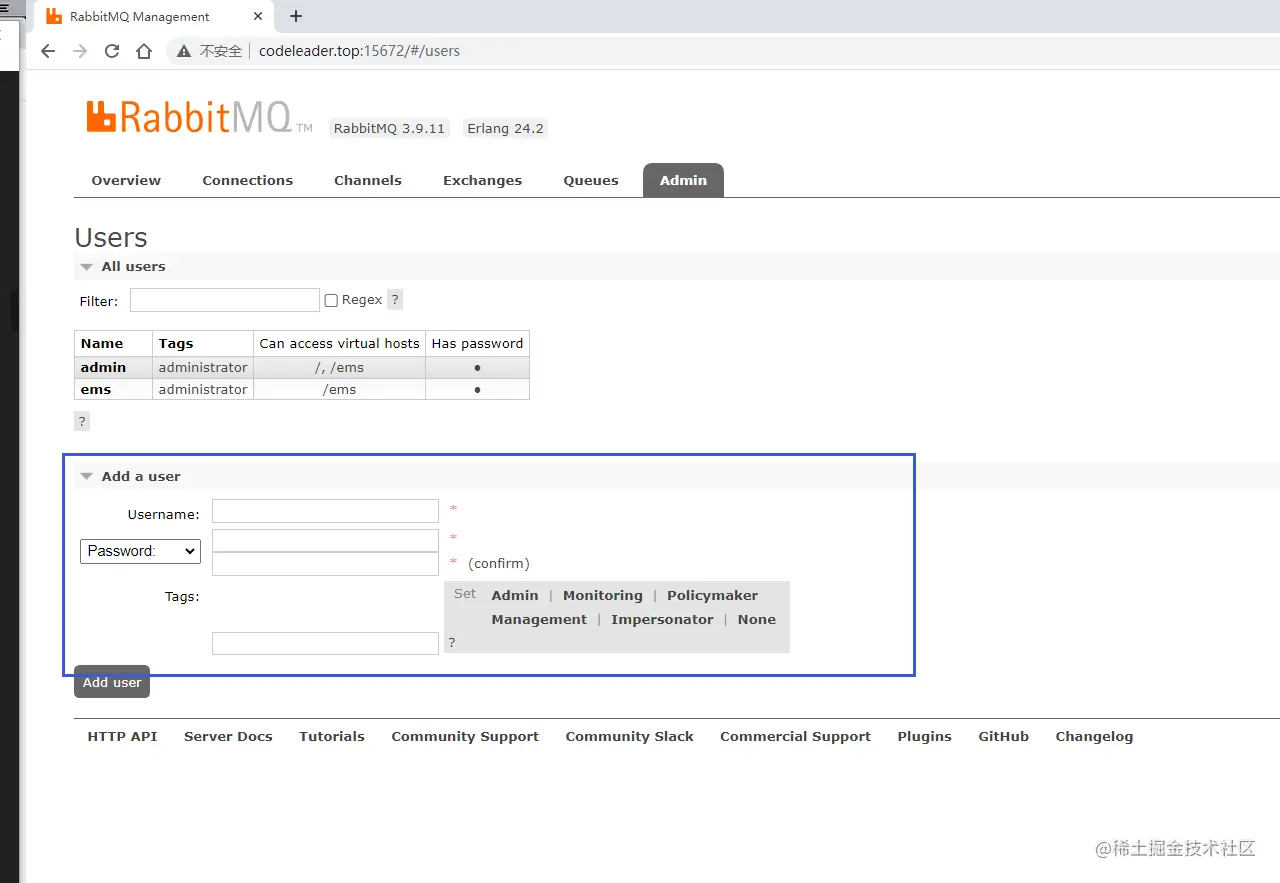This screenshot has height=883, width=1280.
Task: Click the browser address bar URL
Action: (359, 51)
